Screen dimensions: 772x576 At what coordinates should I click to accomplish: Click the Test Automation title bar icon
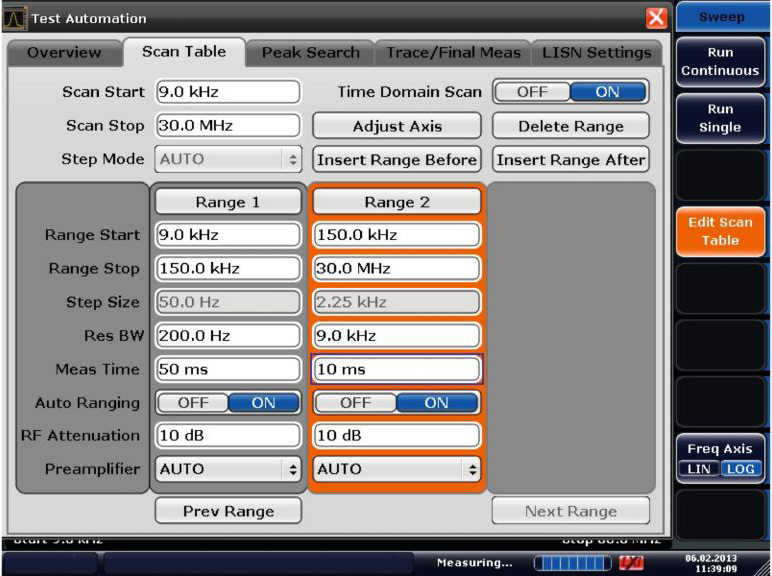tap(14, 18)
